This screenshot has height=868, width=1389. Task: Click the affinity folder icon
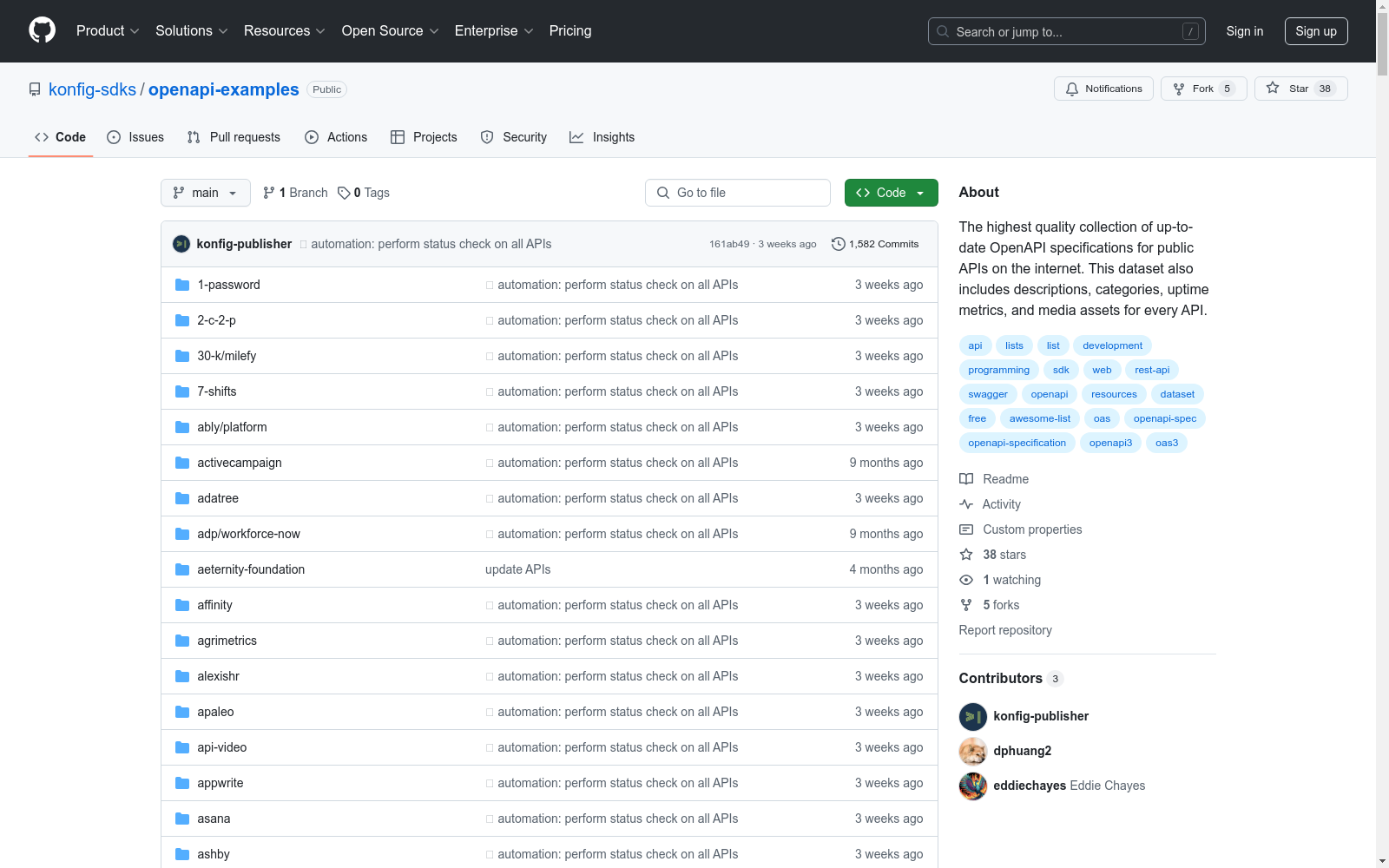182,605
